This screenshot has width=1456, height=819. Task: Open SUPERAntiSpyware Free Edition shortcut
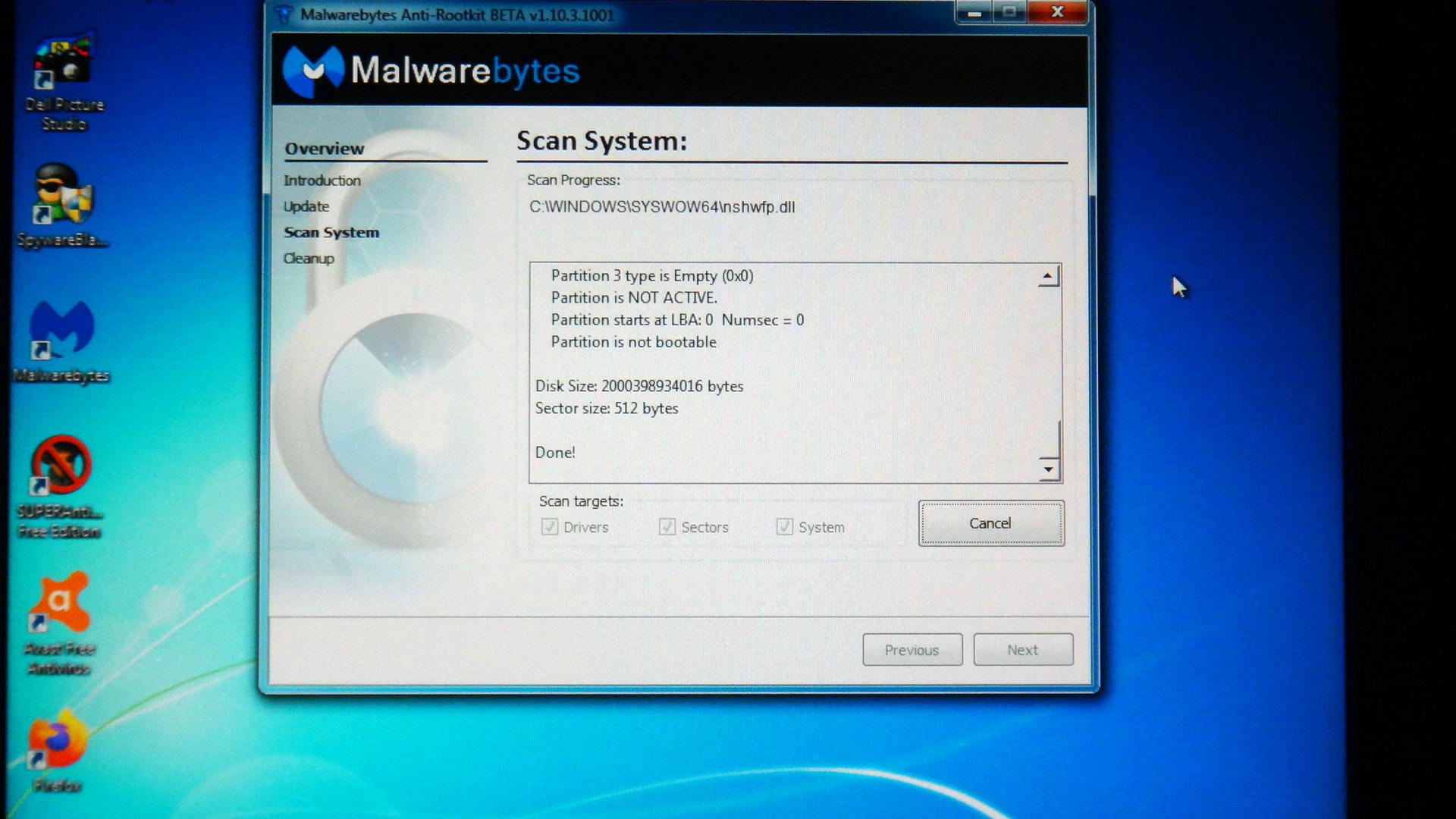(60, 486)
